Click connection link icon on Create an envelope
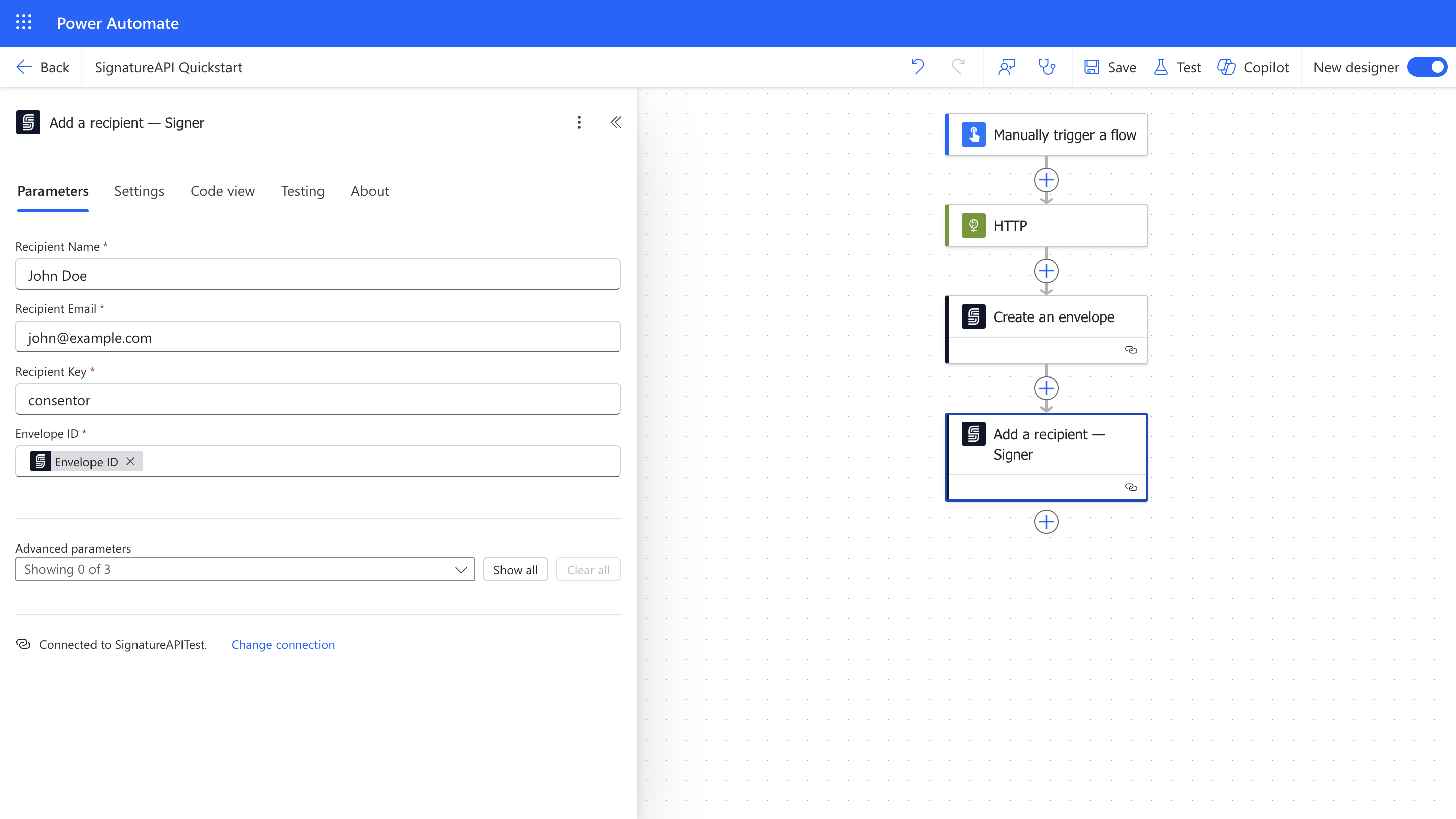1456x819 pixels. point(1131,350)
